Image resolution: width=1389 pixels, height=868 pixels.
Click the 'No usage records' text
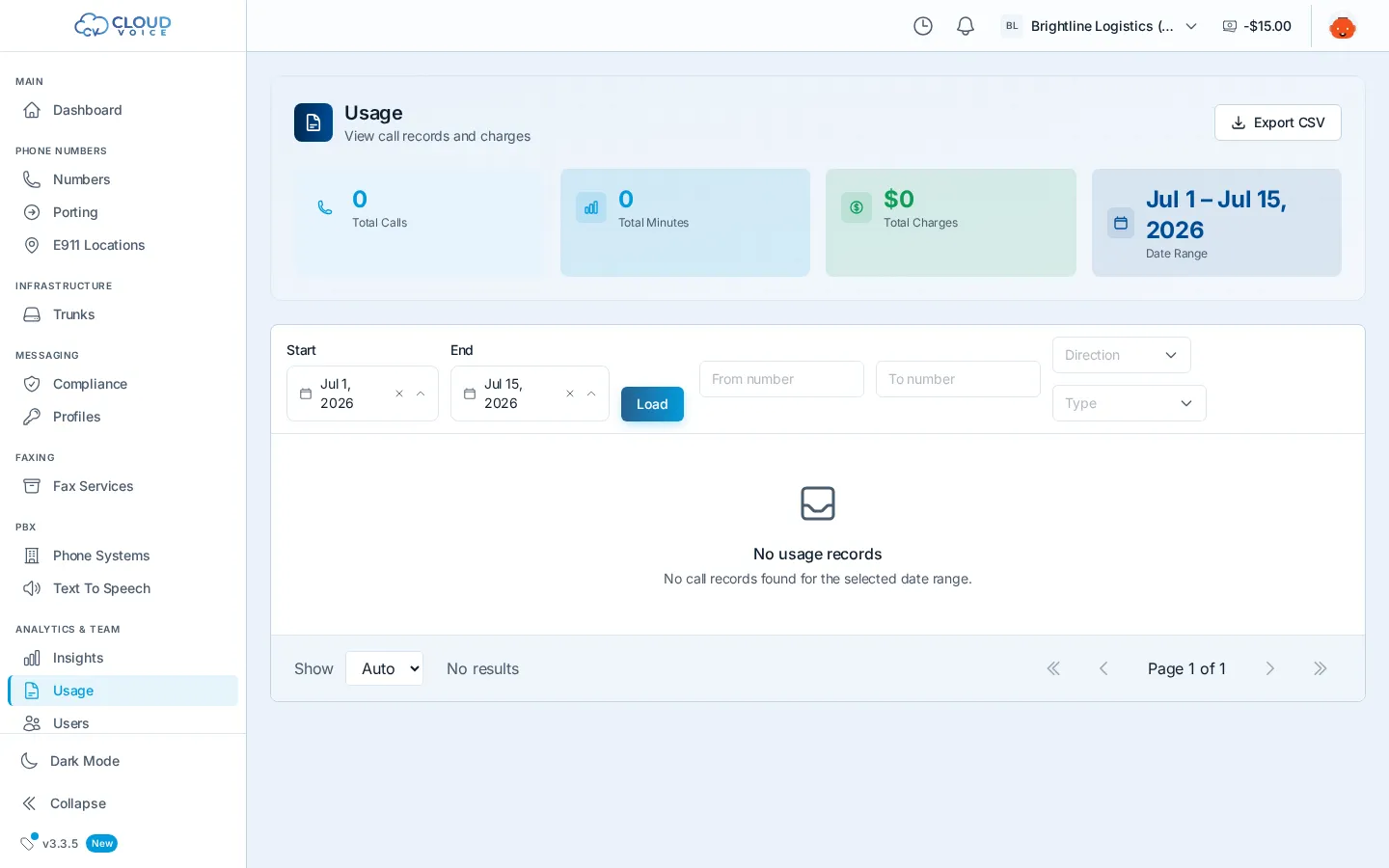(x=818, y=554)
